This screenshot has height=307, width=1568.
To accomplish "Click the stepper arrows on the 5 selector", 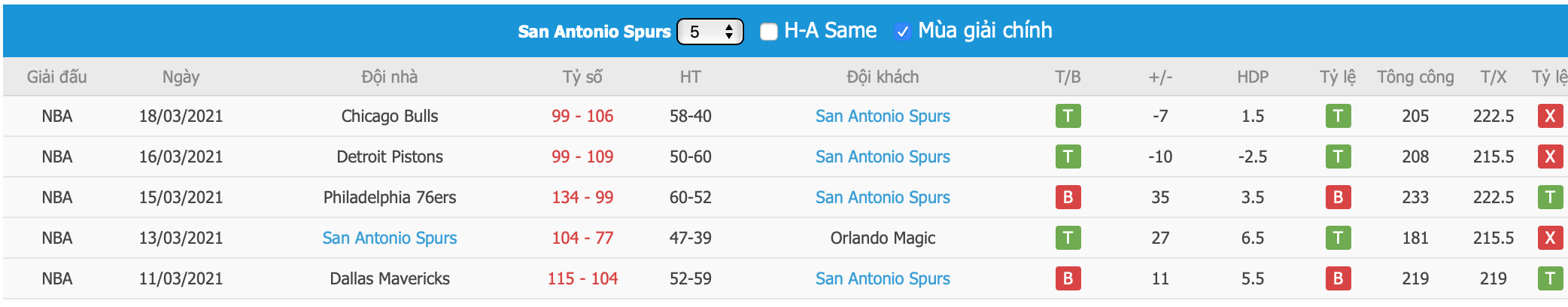I will (x=729, y=32).
